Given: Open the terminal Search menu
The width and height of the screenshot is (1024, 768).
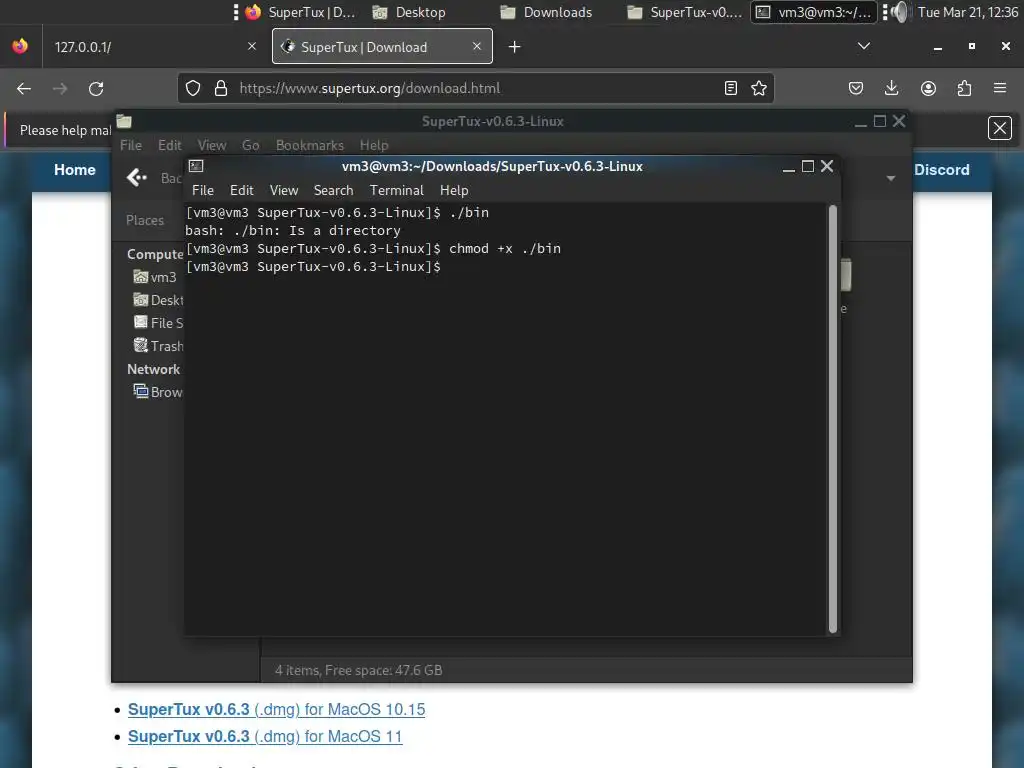Looking at the screenshot, I should click(x=333, y=190).
